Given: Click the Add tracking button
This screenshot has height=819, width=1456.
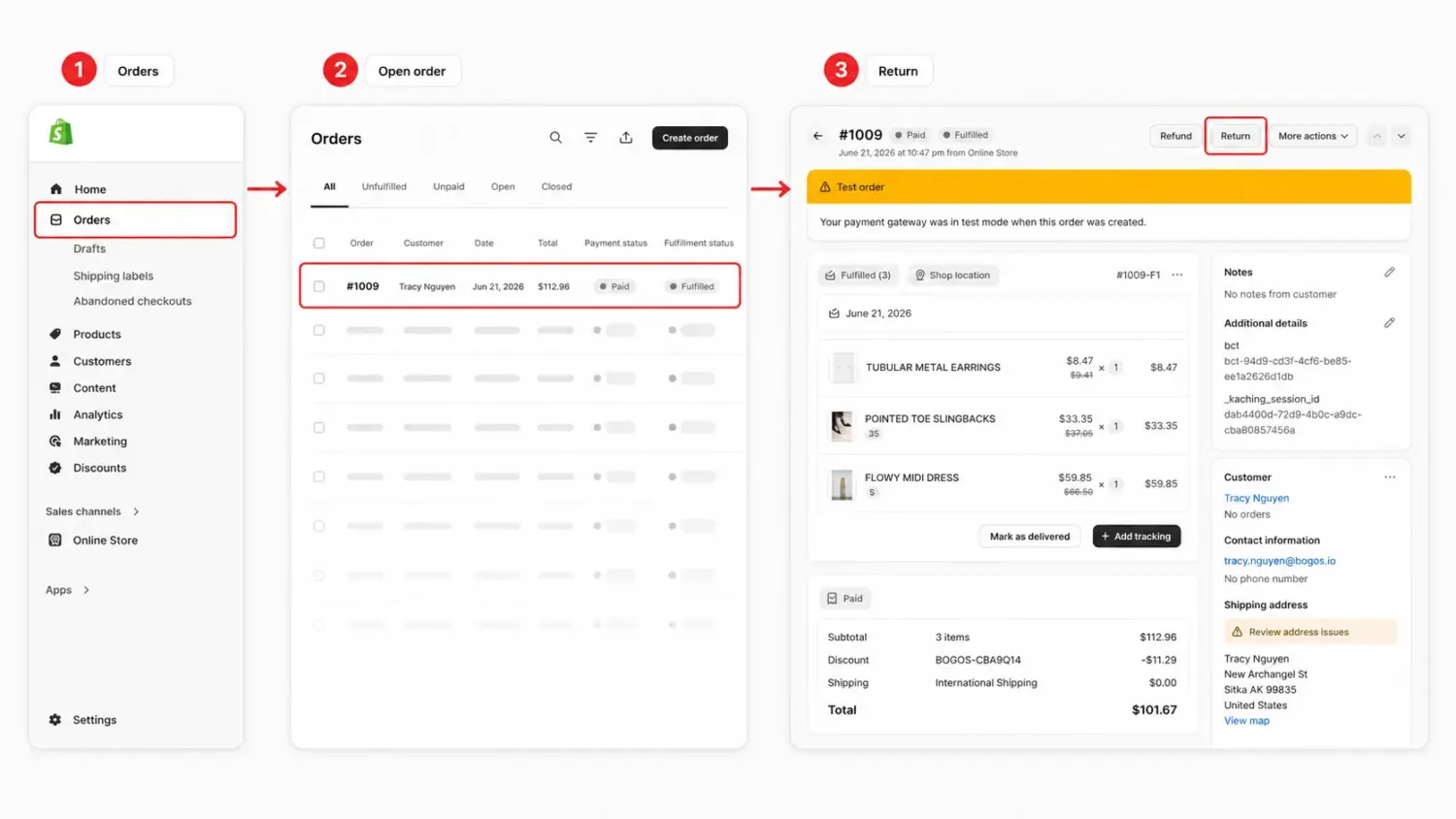Looking at the screenshot, I should (1137, 537).
